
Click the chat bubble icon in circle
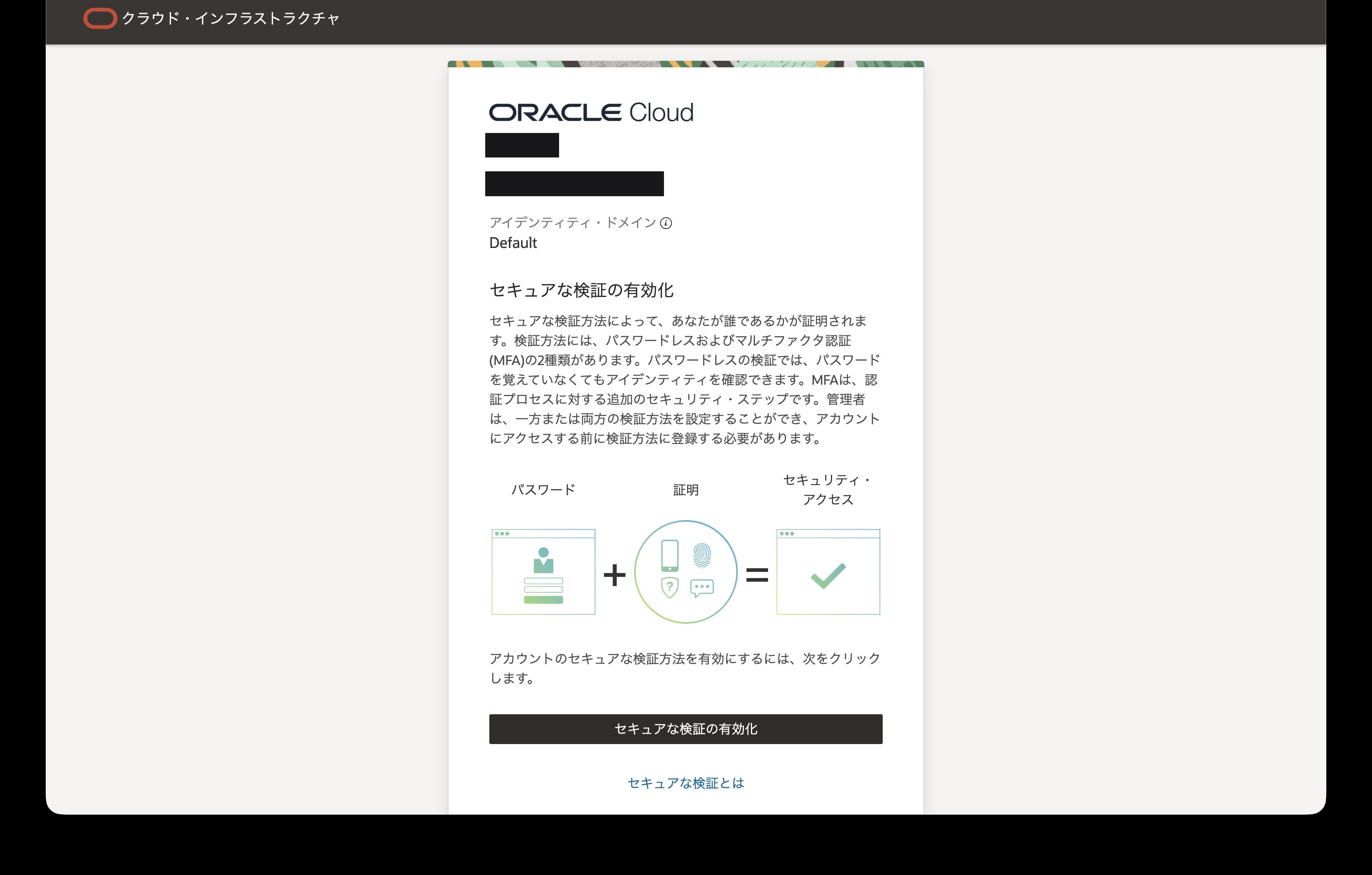[x=702, y=588]
